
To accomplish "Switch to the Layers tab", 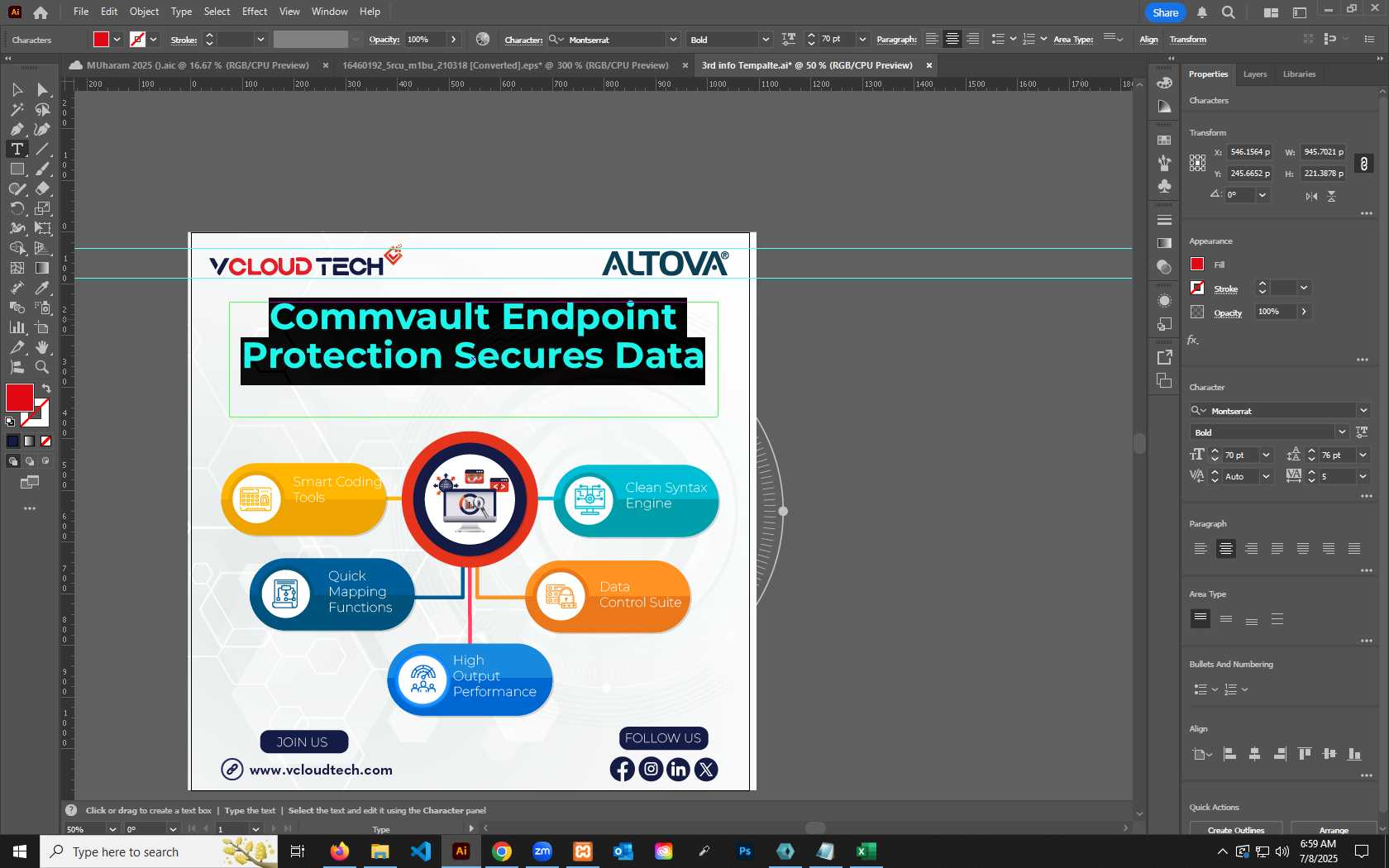I will pos(1254,74).
